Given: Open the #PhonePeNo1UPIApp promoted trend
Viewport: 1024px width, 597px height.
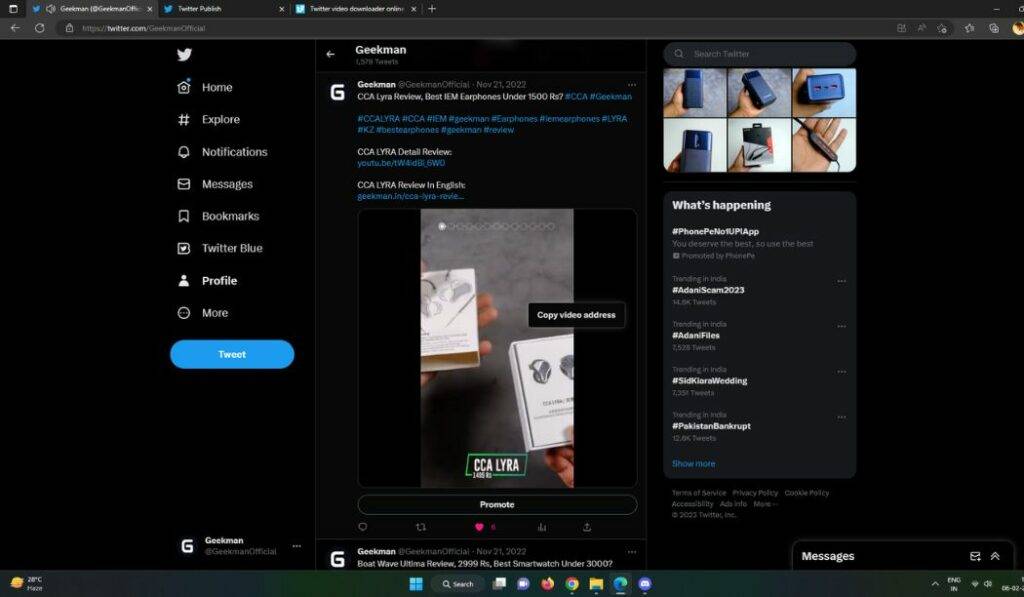Looking at the screenshot, I should pyautogui.click(x=715, y=231).
